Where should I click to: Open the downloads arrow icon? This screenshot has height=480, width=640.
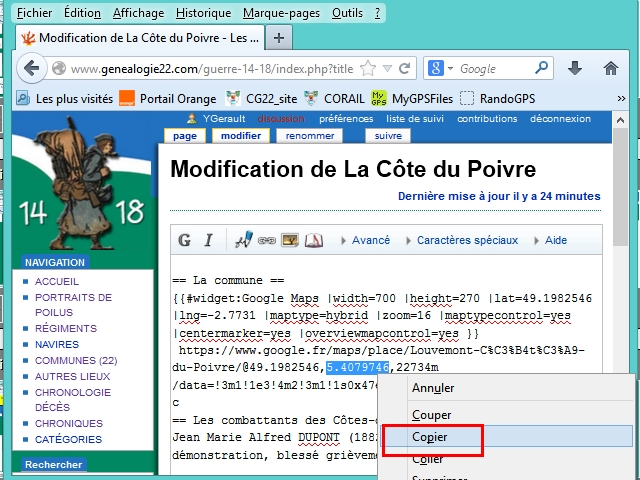[x=575, y=68]
